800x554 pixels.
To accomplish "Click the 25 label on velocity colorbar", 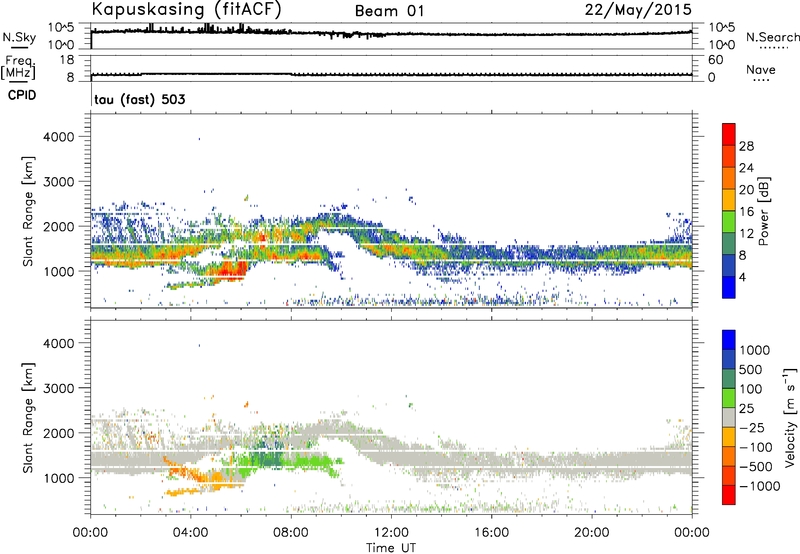I will pyautogui.click(x=747, y=408).
